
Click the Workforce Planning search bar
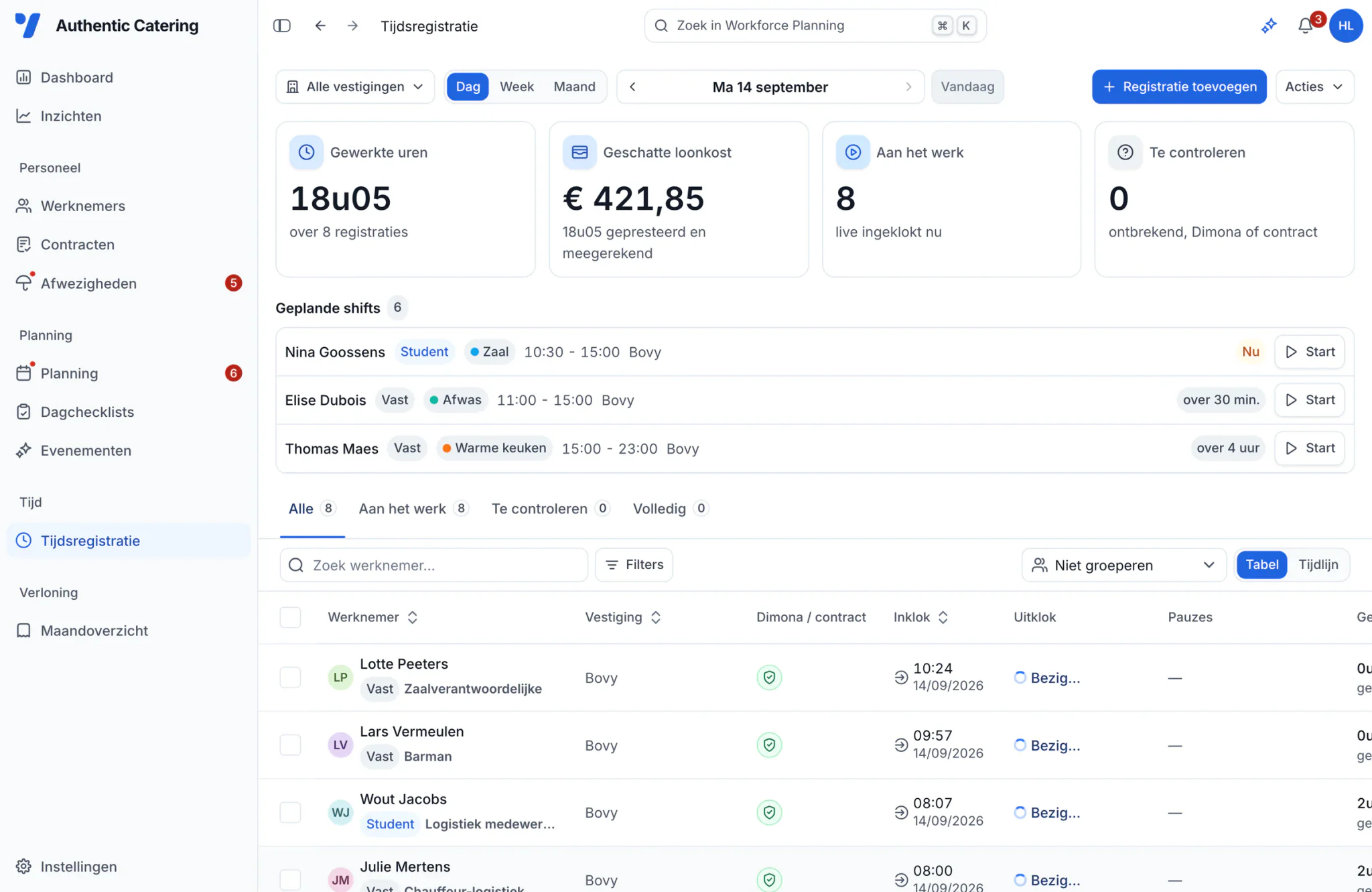815,25
